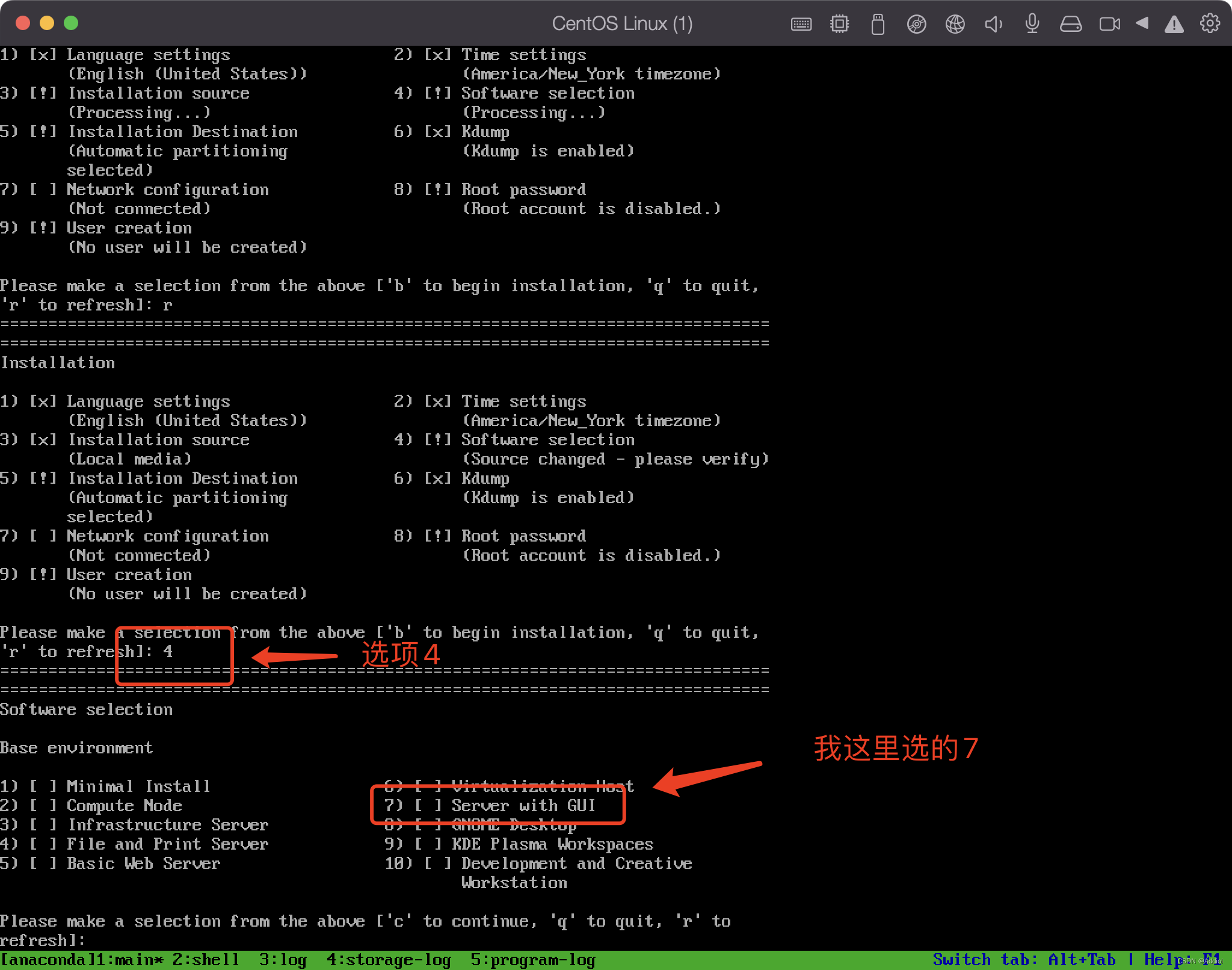Click the keyboard icon in VM toolbar
Image resolution: width=1232 pixels, height=970 pixels.
point(801,24)
